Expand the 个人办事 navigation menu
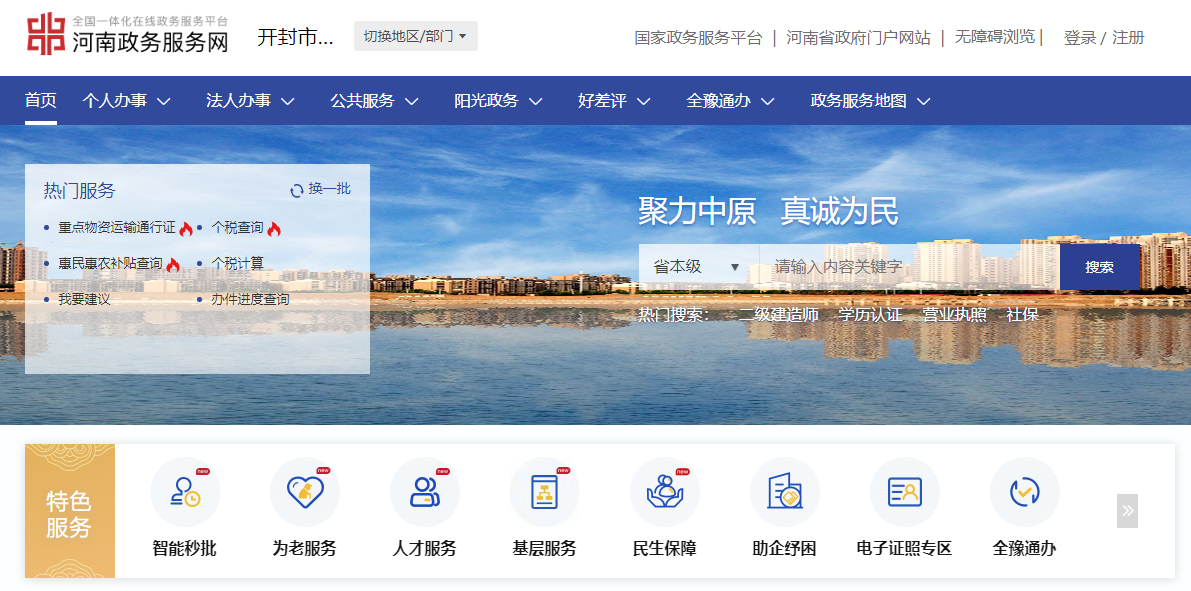Screen dimensions: 1191x591 click(126, 101)
